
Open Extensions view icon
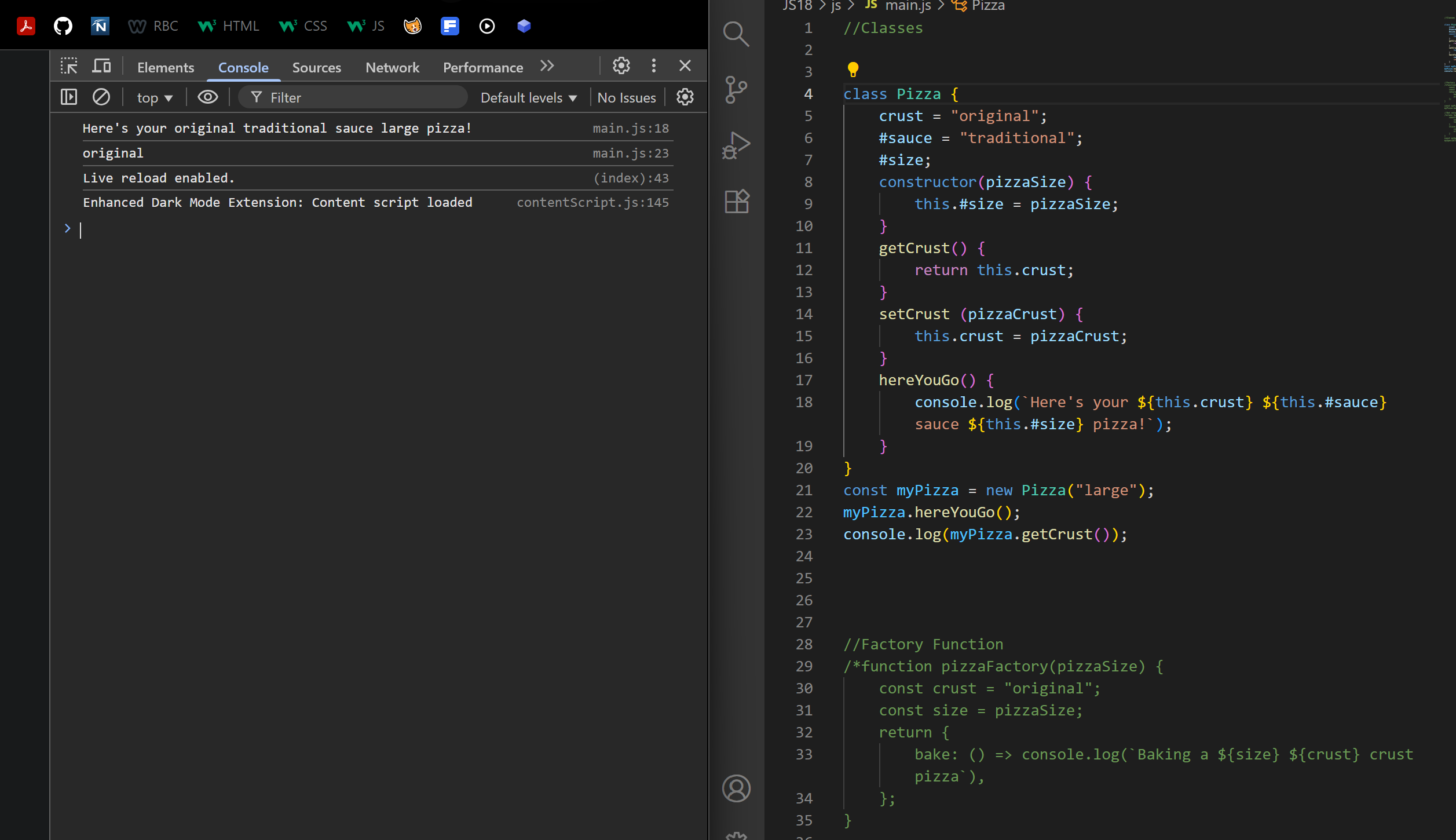(736, 202)
